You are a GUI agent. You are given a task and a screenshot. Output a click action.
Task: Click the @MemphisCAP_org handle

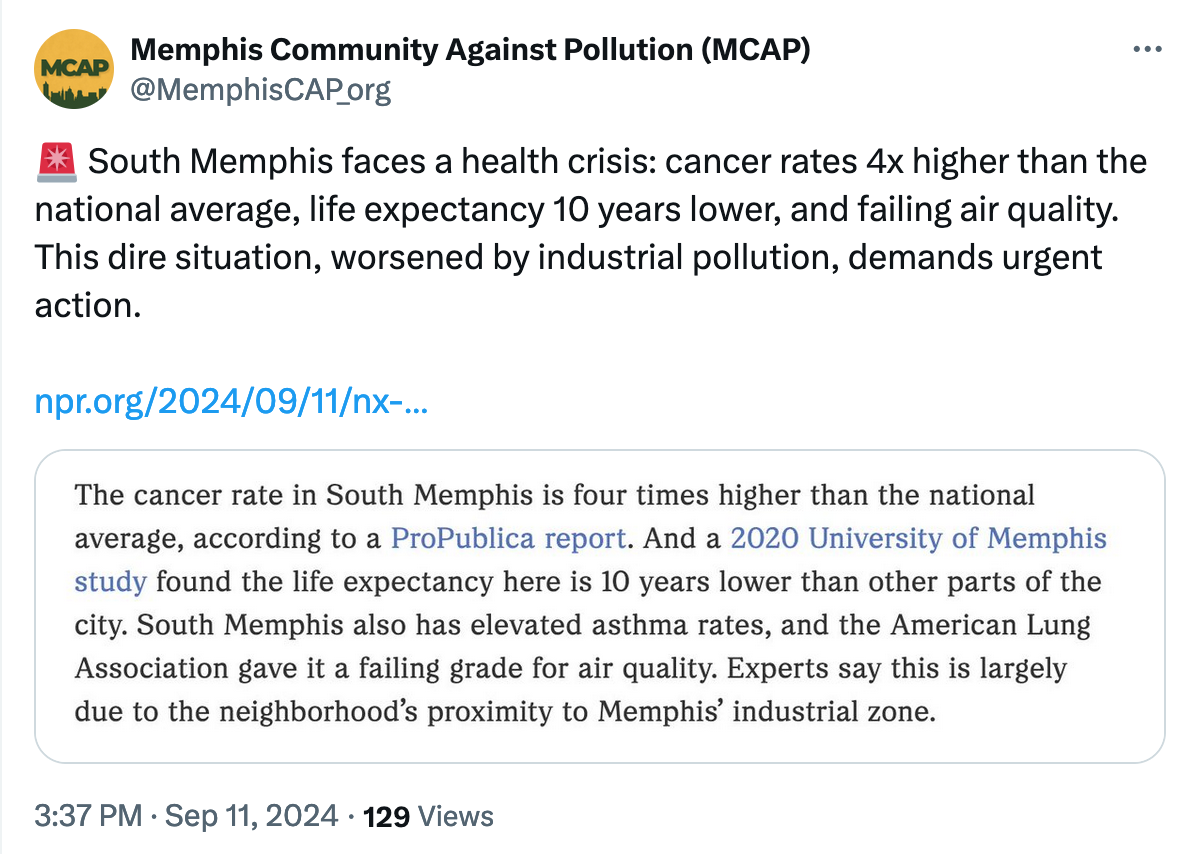click(261, 90)
